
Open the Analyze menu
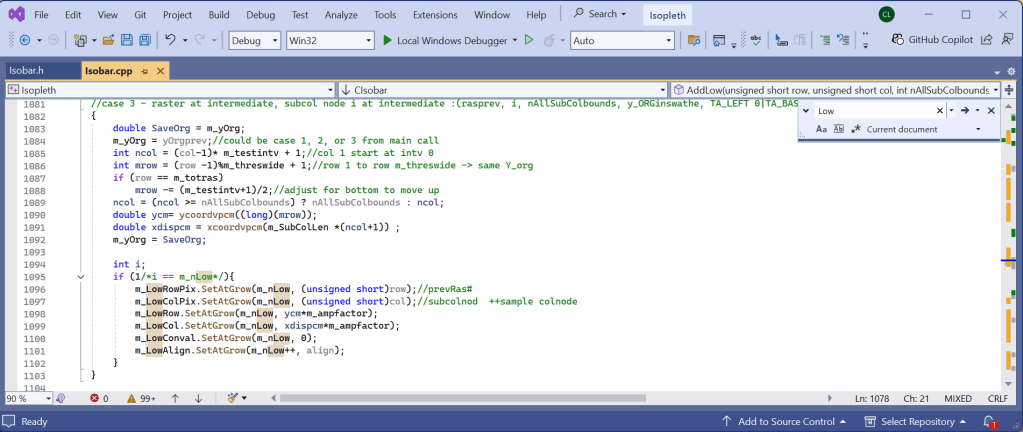tap(341, 15)
